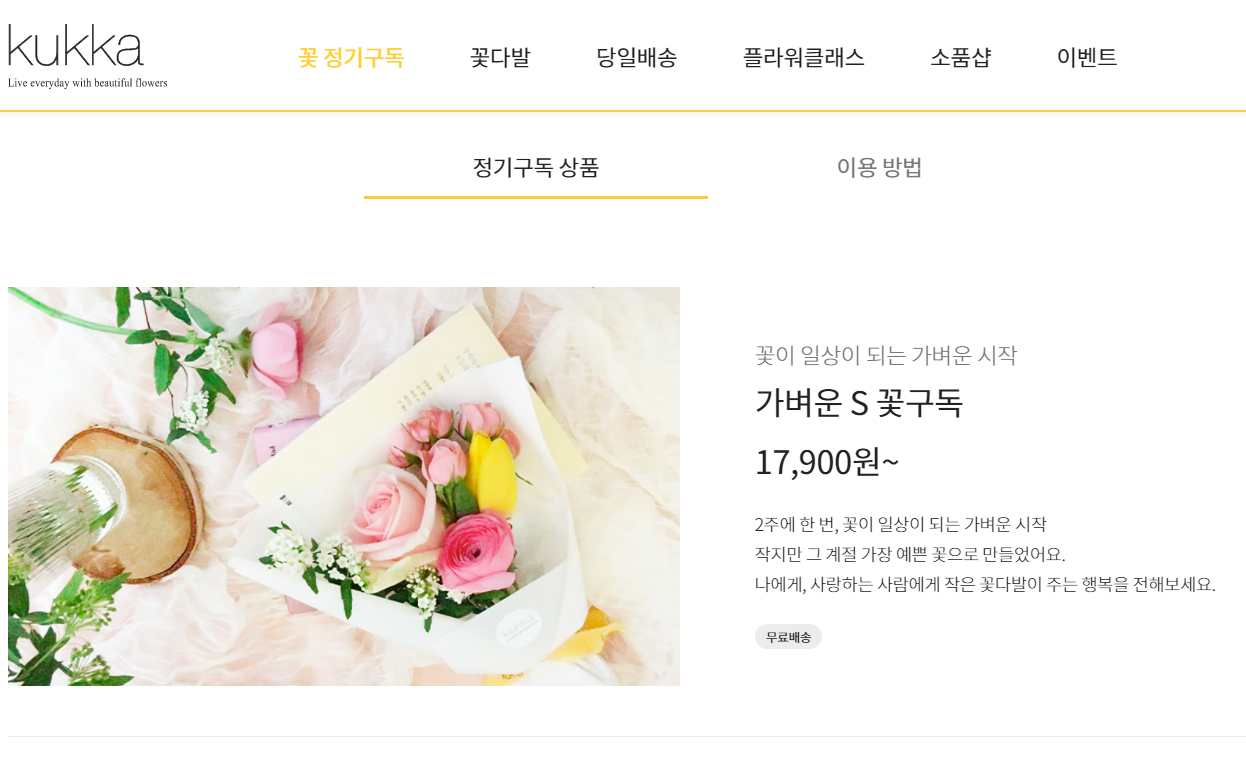Open the 이벤트 menu
This screenshot has width=1246, height=764.
pos(1087,57)
